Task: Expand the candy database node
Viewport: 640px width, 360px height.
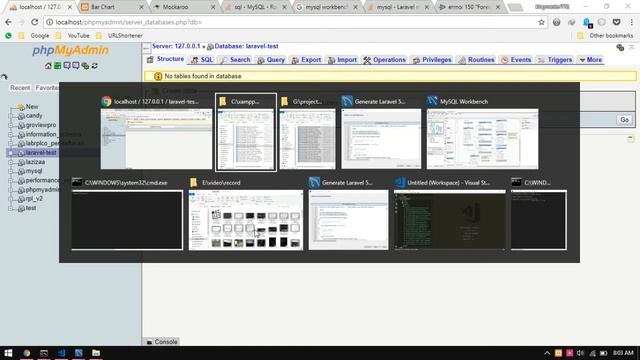Action: point(11,116)
